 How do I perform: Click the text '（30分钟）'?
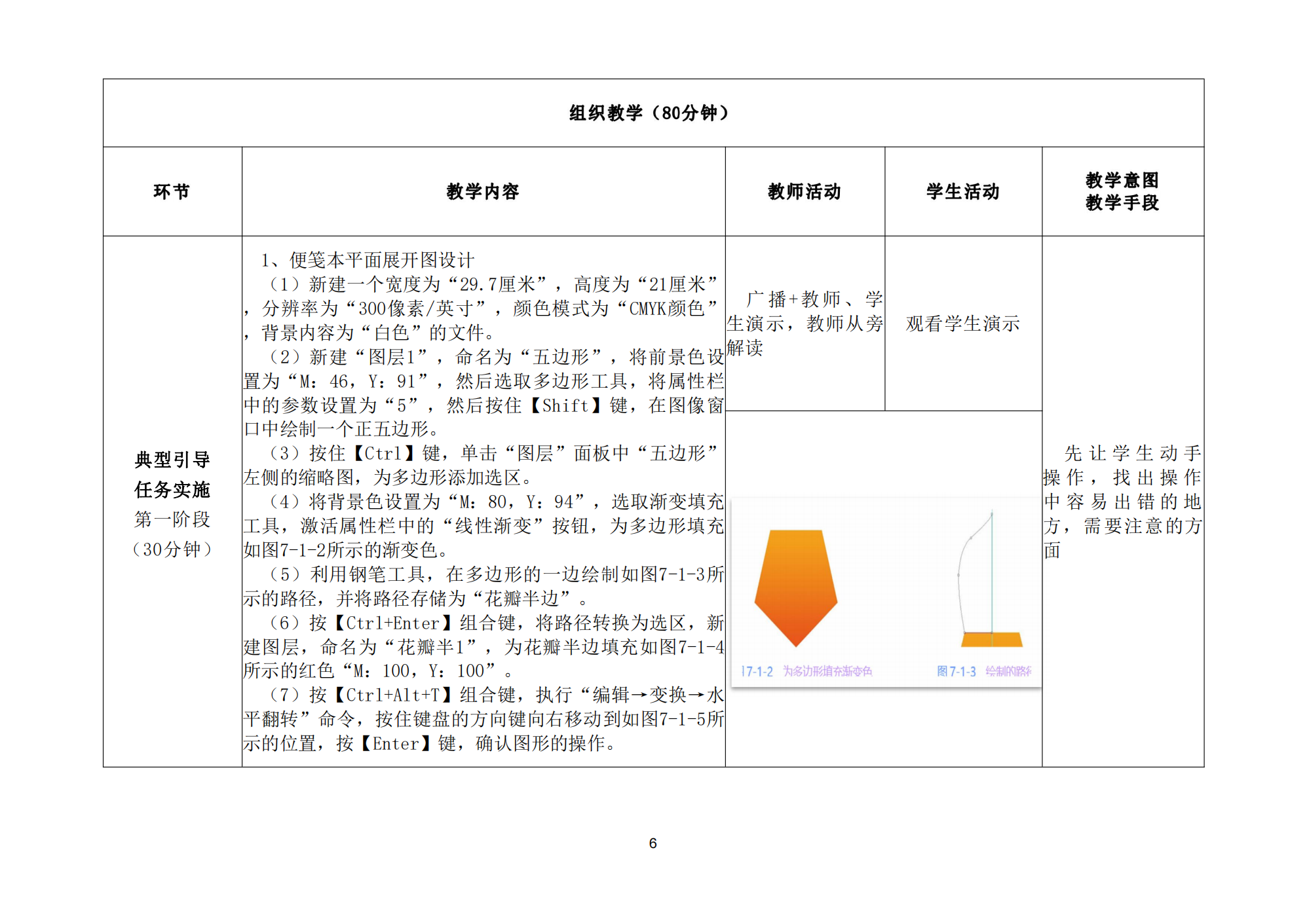pos(172,549)
